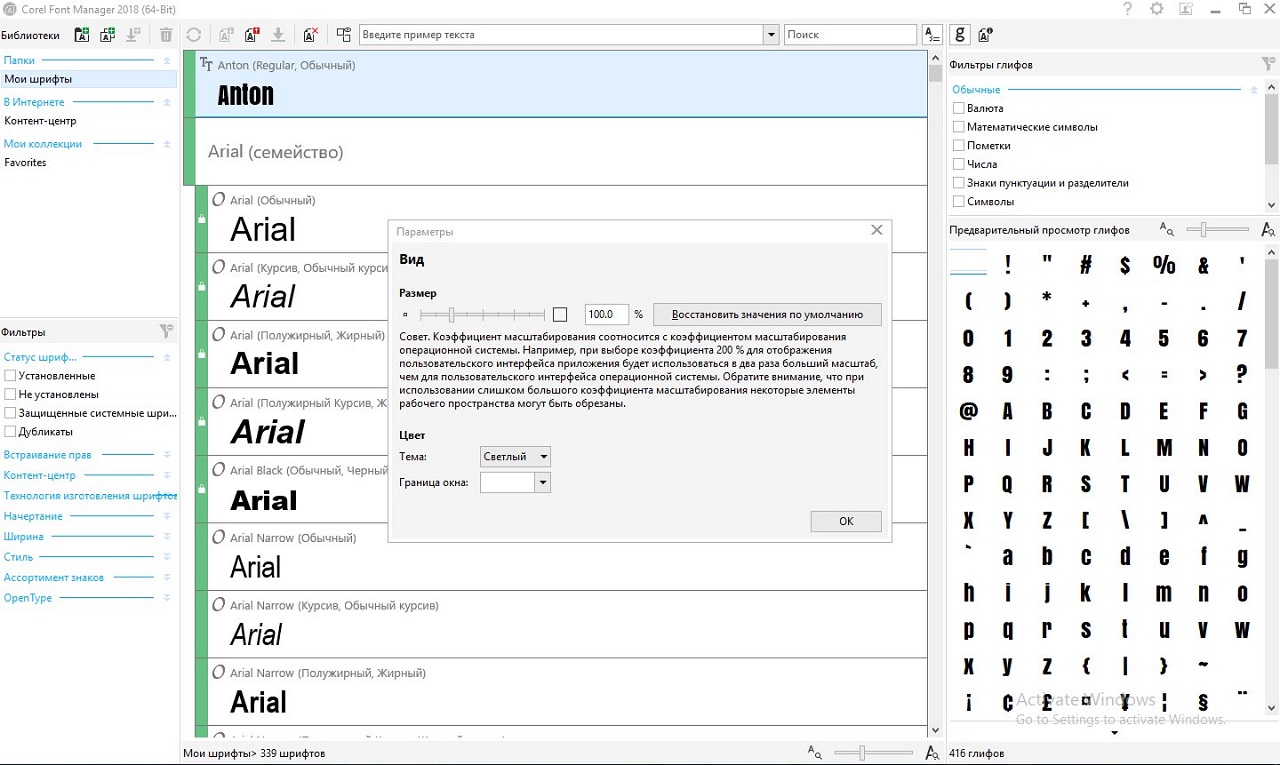Open the Тема dropdown set to Светлый
This screenshot has width=1280, height=765.
coord(515,457)
